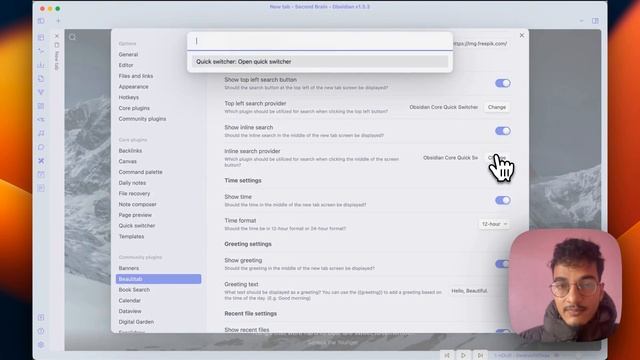Open Hotkeys settings section
Screen dimensions: 640x360
[129, 97]
